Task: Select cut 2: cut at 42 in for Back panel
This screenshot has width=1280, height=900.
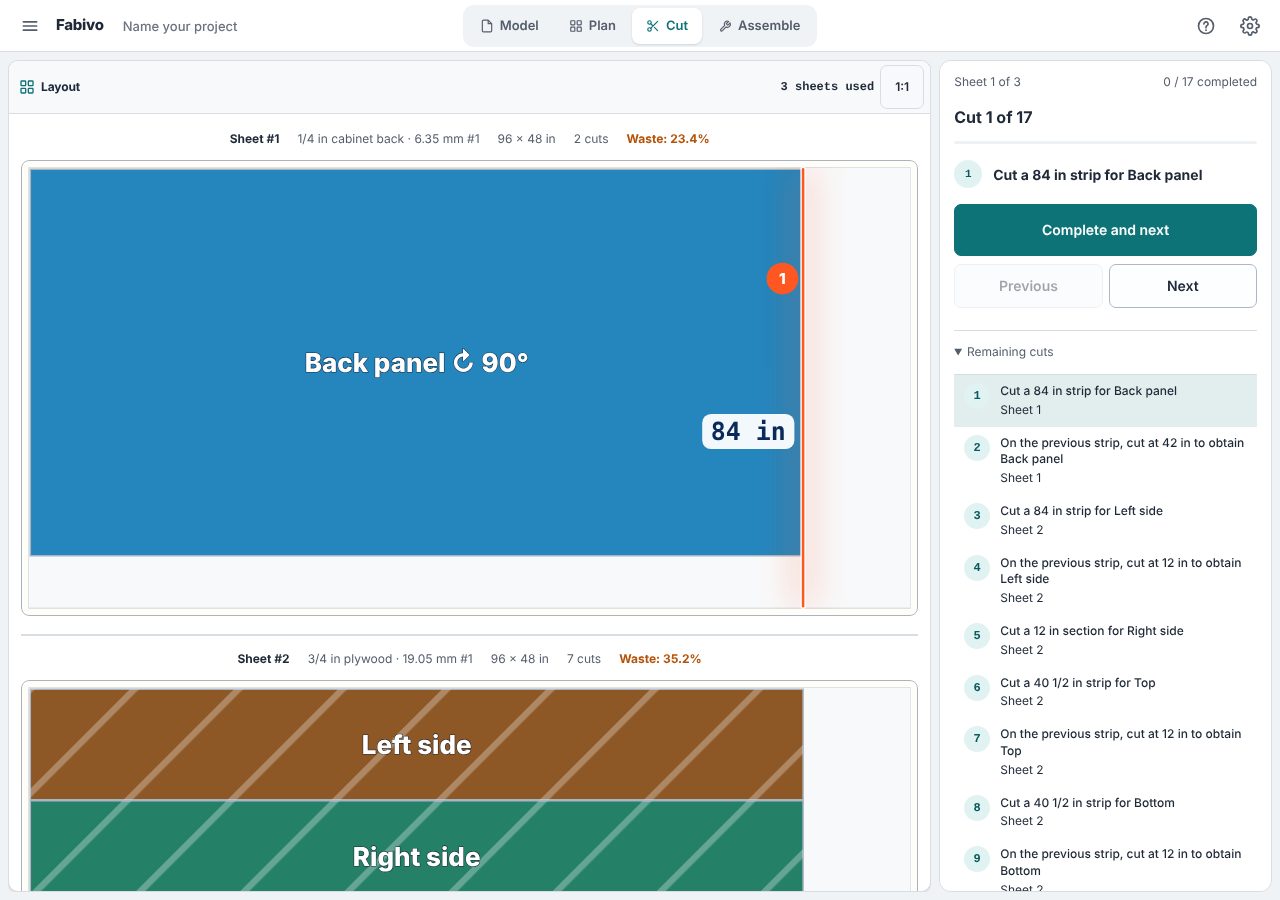Action: click(x=1105, y=461)
